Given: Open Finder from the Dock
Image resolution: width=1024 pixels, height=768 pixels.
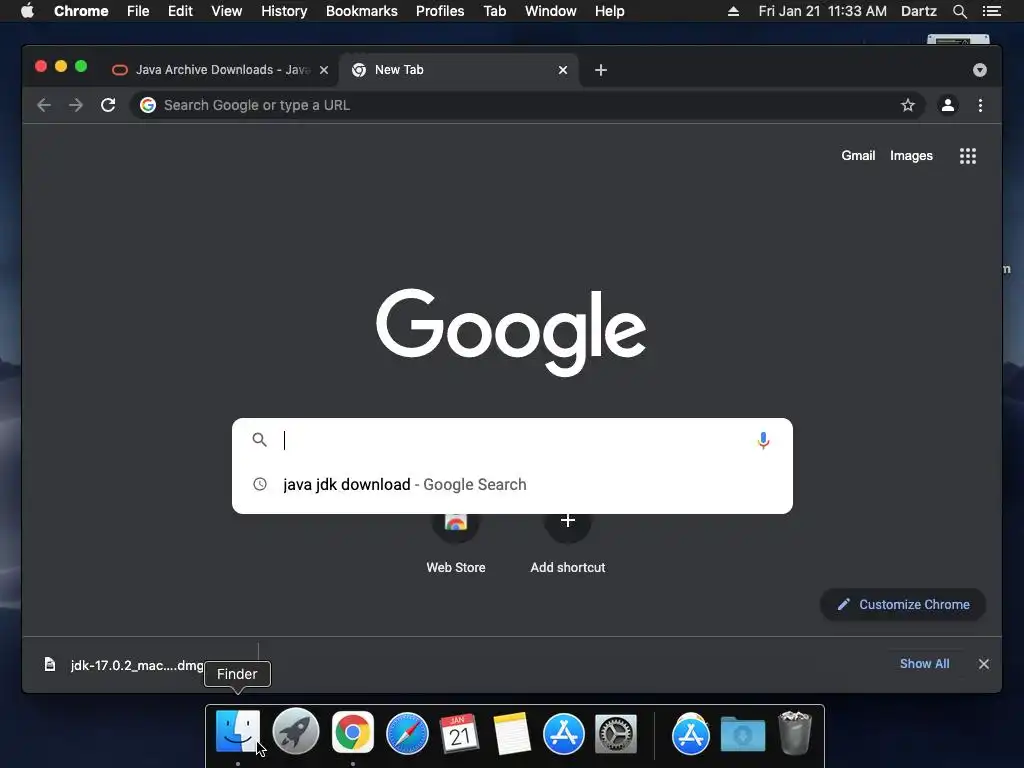Looking at the screenshot, I should (x=238, y=731).
